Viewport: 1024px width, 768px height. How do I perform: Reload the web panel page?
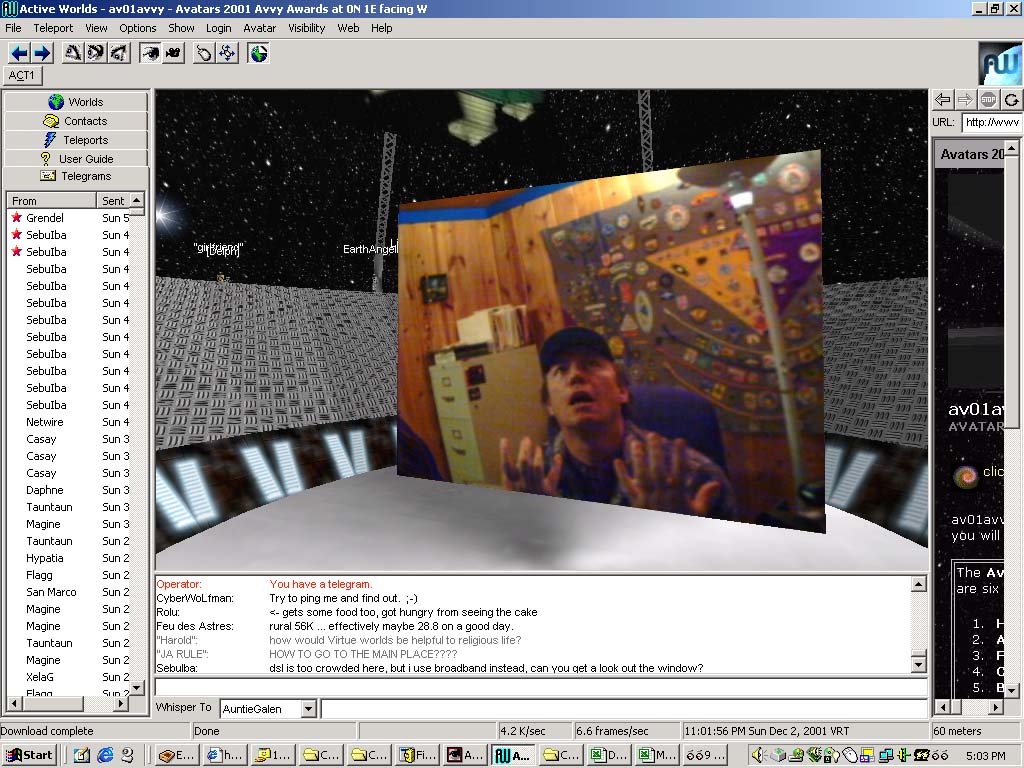1012,99
